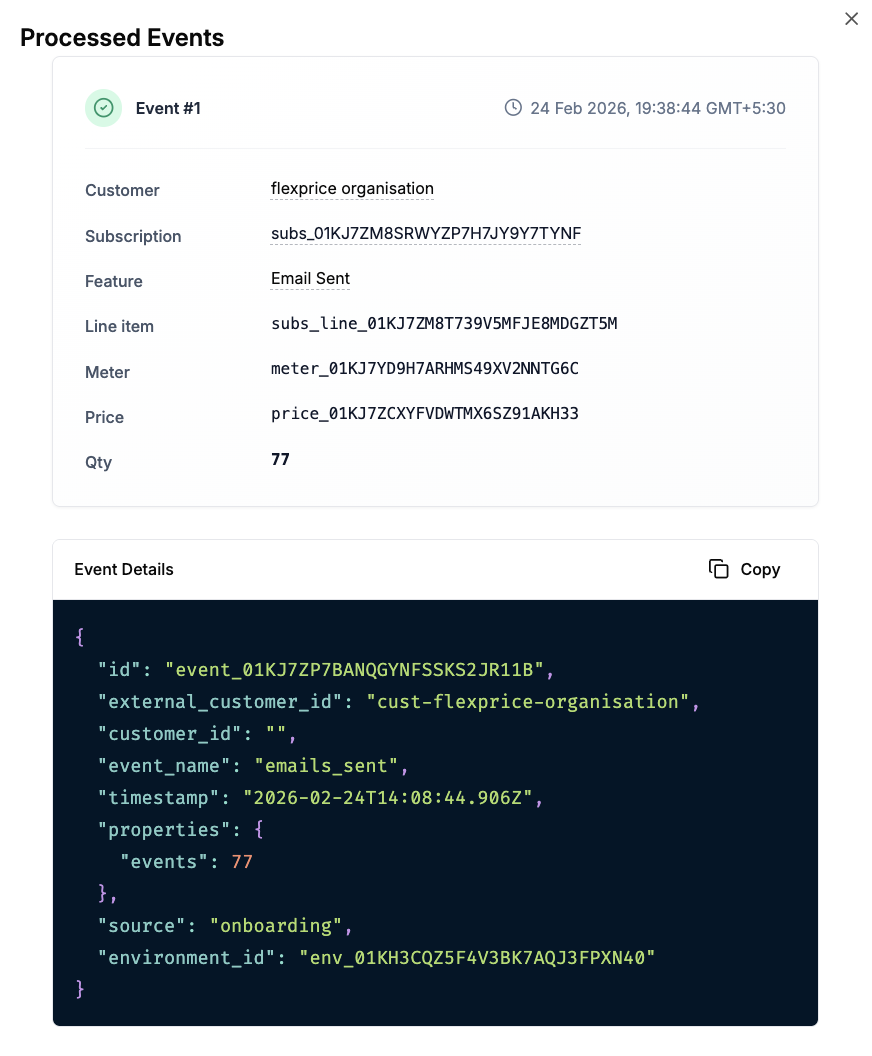Open the flexprice organisation customer link
Image resolution: width=872 pixels, height=1056 pixels.
[x=351, y=188]
